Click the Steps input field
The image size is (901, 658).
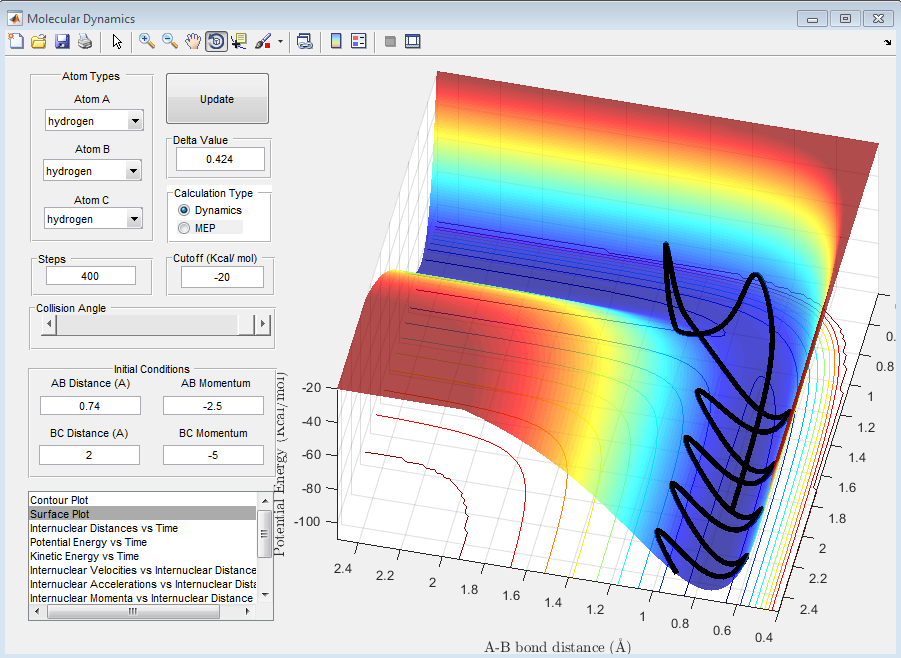(91, 276)
